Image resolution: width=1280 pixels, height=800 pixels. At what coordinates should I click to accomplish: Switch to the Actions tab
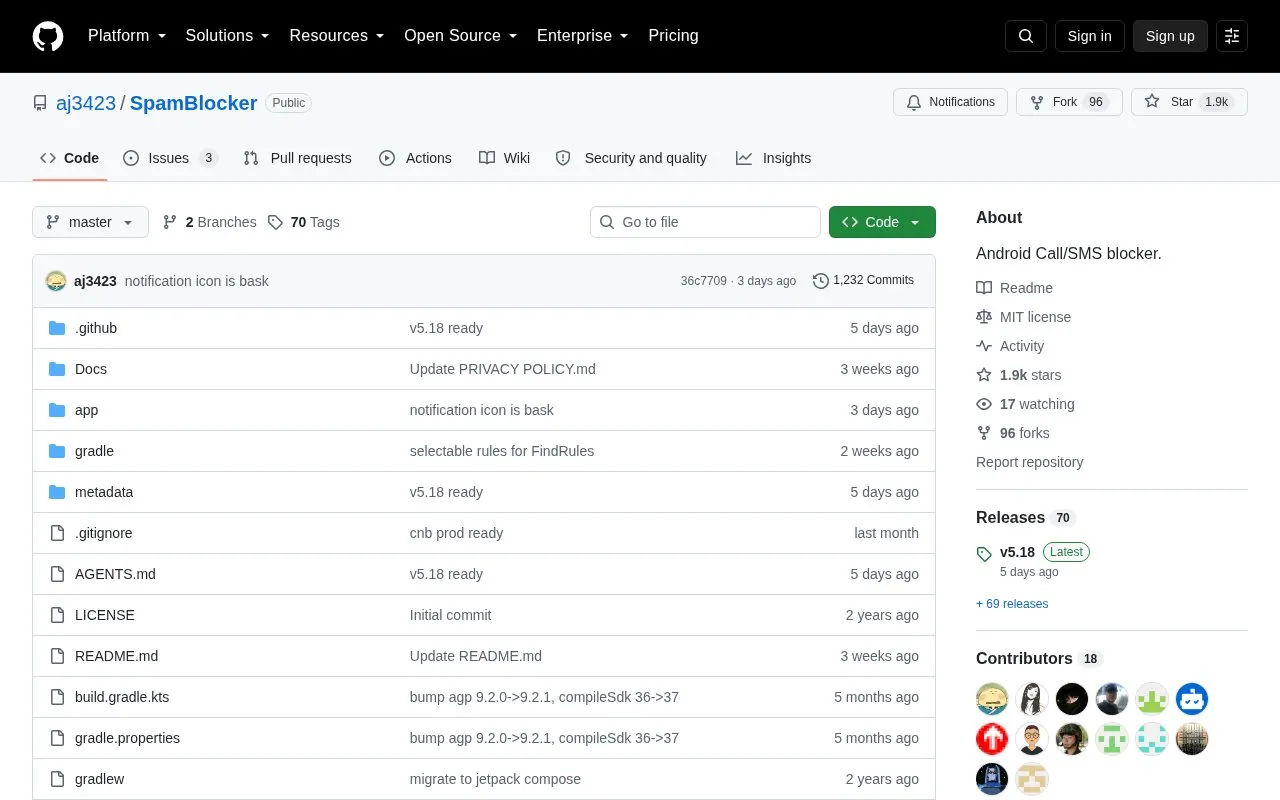[415, 158]
